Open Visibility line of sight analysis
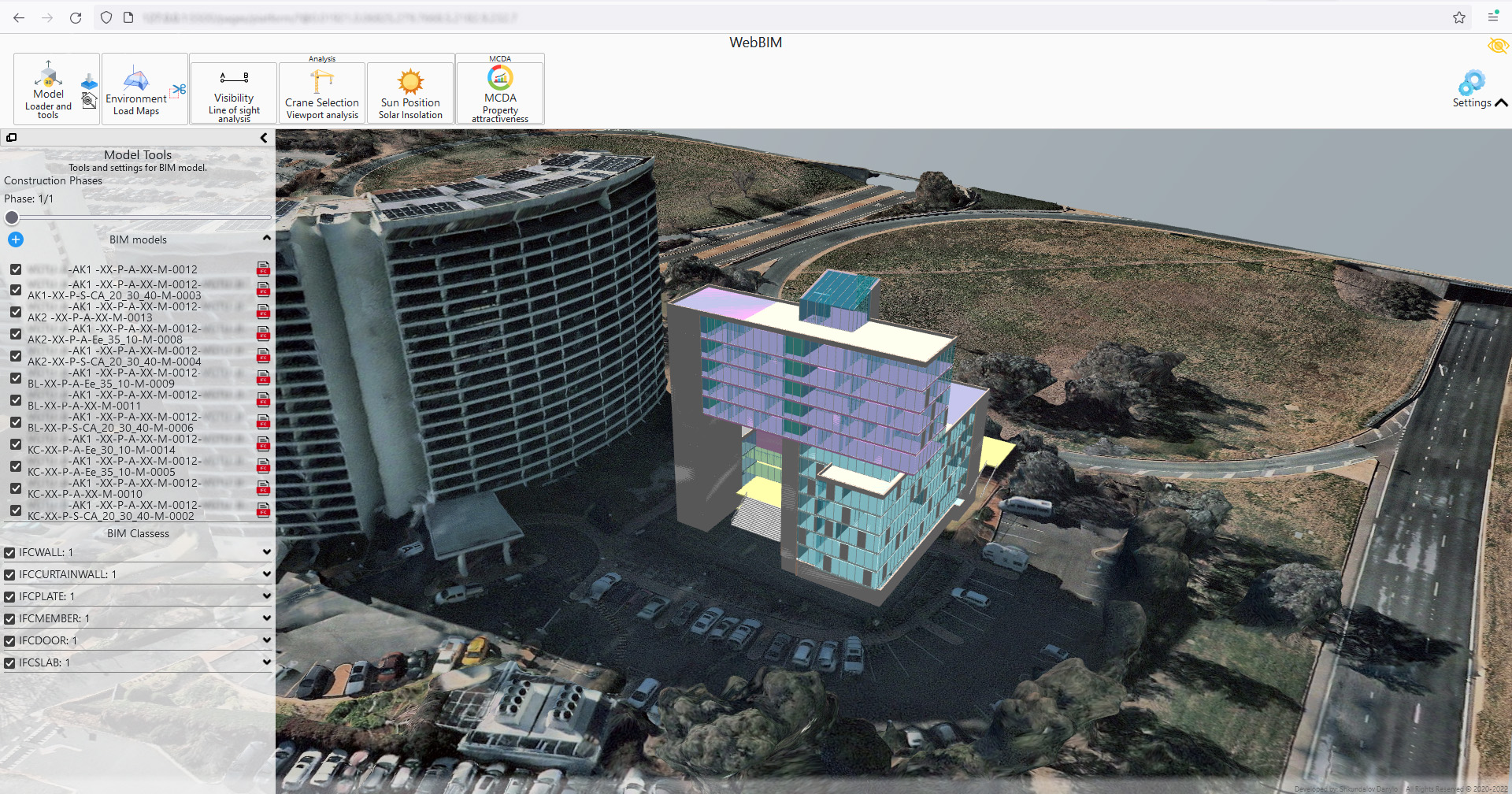This screenshot has width=1512, height=794. [234, 93]
